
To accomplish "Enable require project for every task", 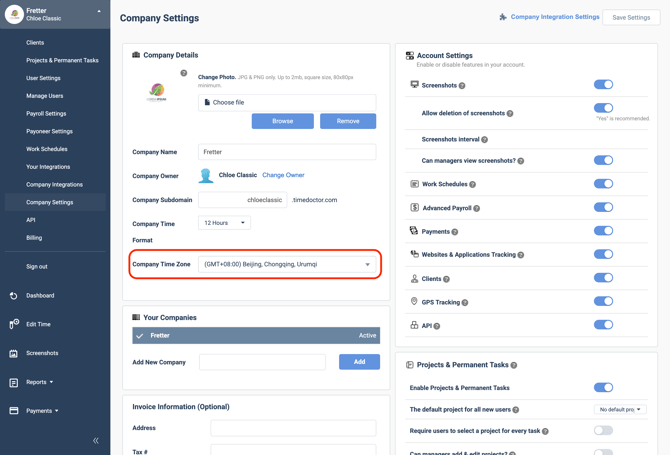I will tap(603, 431).
